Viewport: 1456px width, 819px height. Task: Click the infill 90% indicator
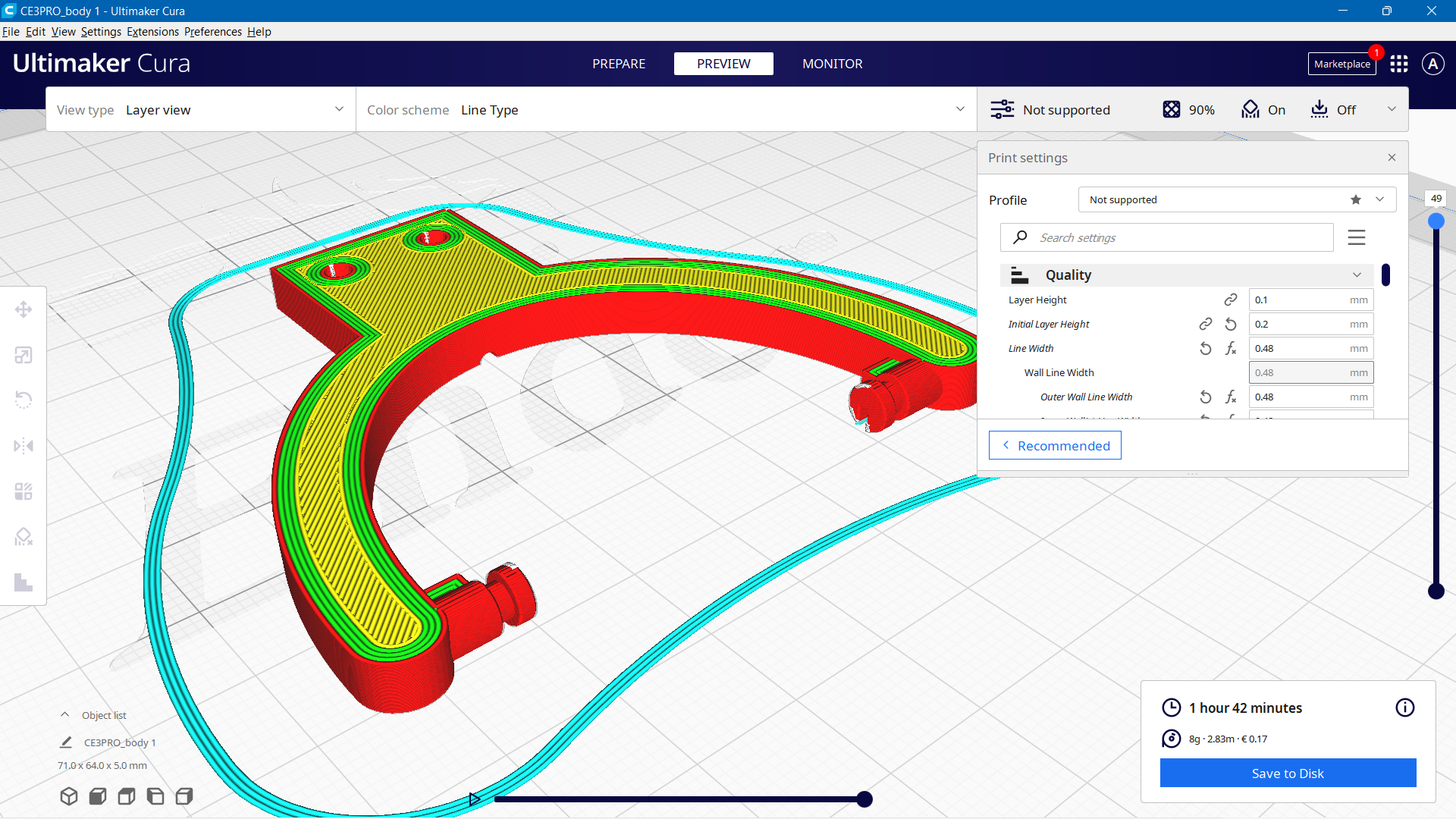(x=1188, y=109)
